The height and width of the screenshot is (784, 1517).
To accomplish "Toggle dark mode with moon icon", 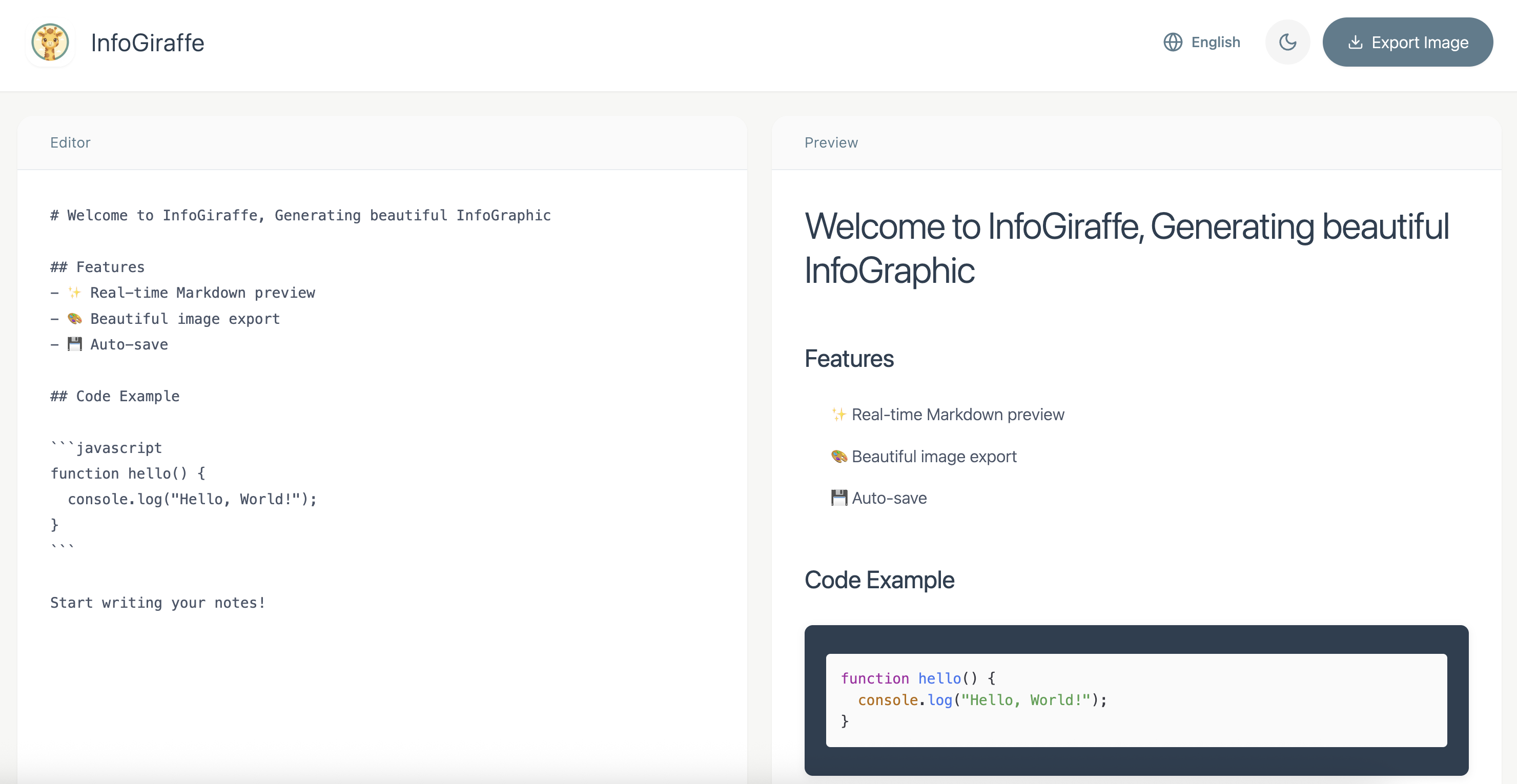I will (1287, 43).
